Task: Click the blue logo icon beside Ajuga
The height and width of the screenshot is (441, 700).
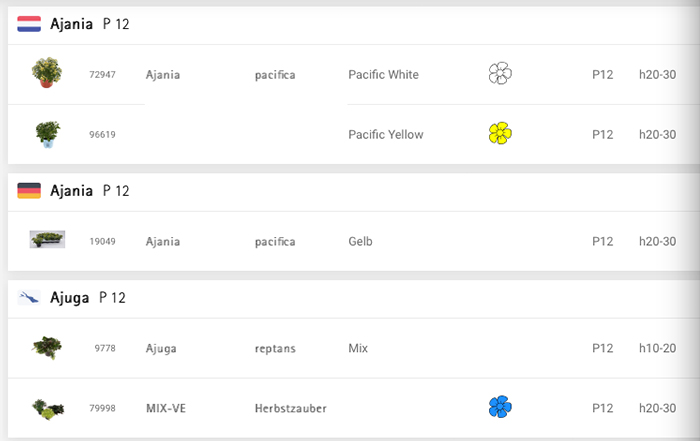Action: tap(29, 297)
